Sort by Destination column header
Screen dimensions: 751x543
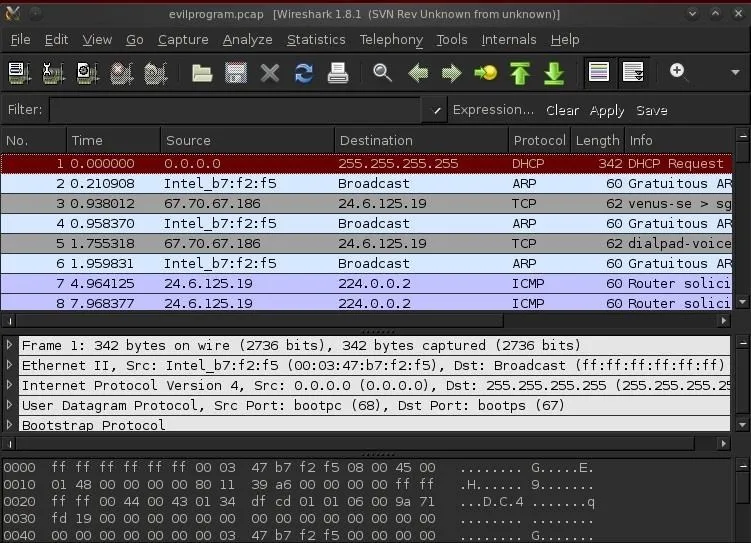pyautogui.click(x=421, y=140)
